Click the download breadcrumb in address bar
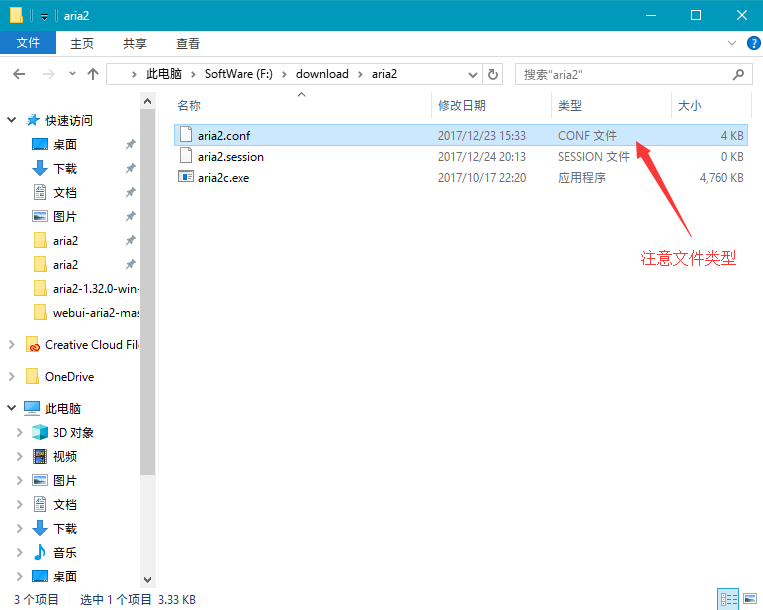 322,74
